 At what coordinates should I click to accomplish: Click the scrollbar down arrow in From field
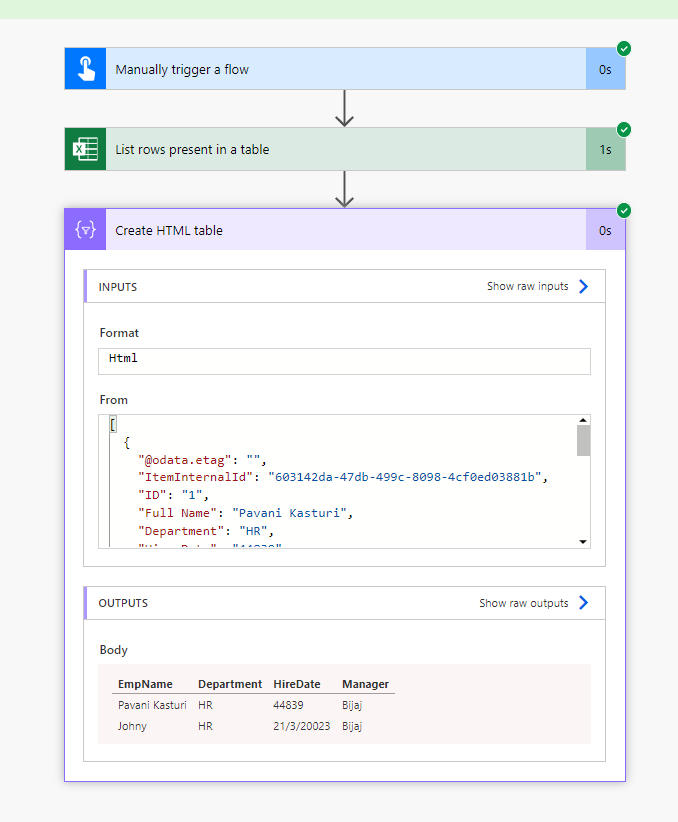(x=582, y=540)
